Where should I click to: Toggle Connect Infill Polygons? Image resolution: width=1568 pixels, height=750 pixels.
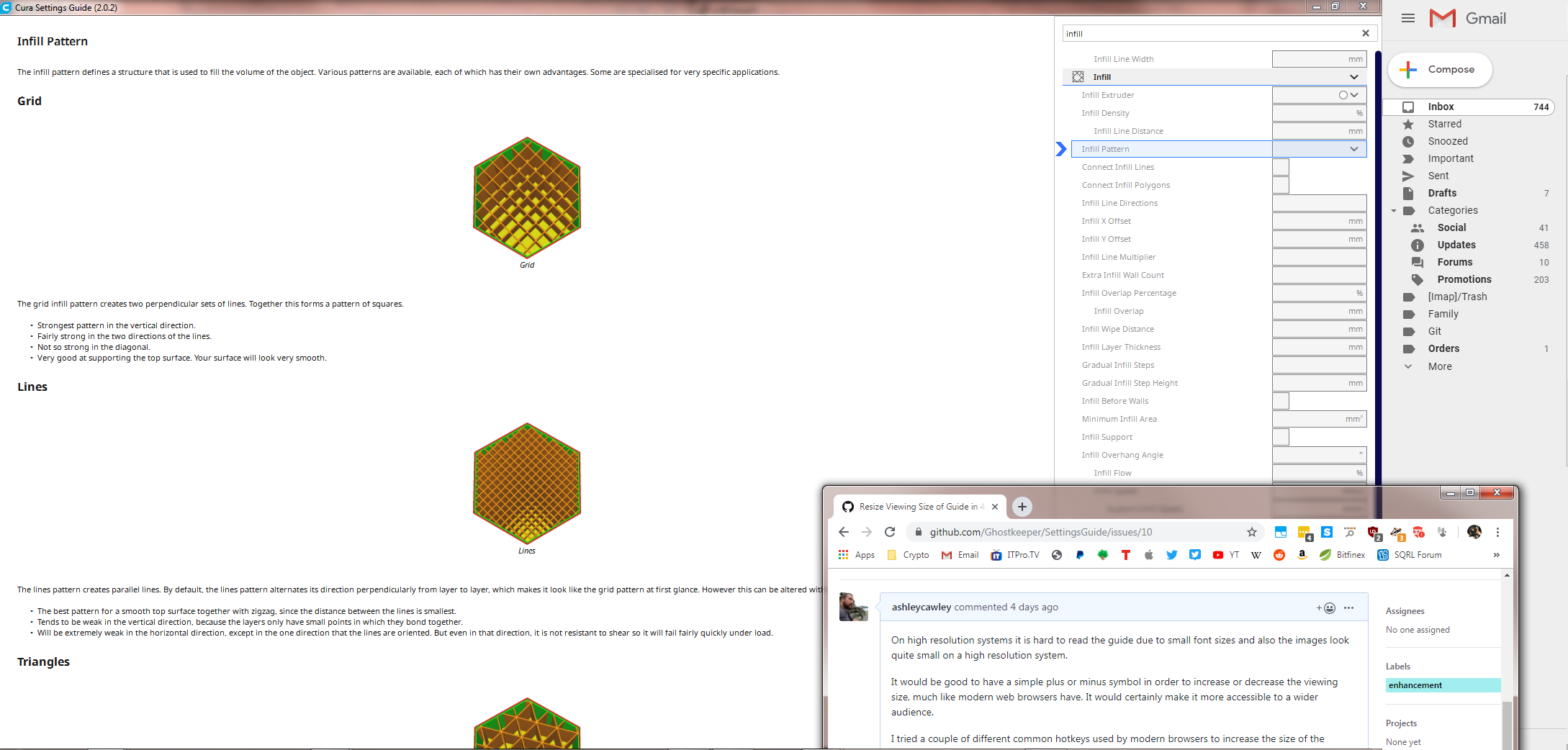[1280, 185]
